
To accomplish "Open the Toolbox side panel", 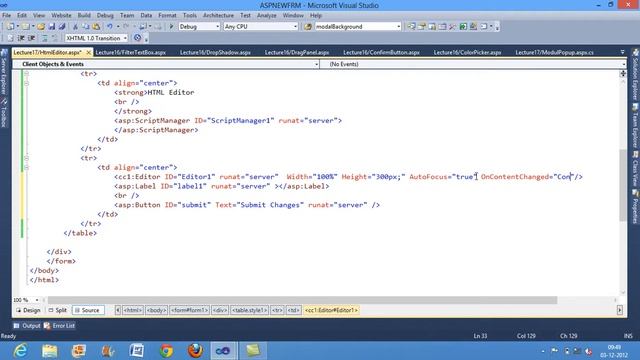I will (4, 113).
